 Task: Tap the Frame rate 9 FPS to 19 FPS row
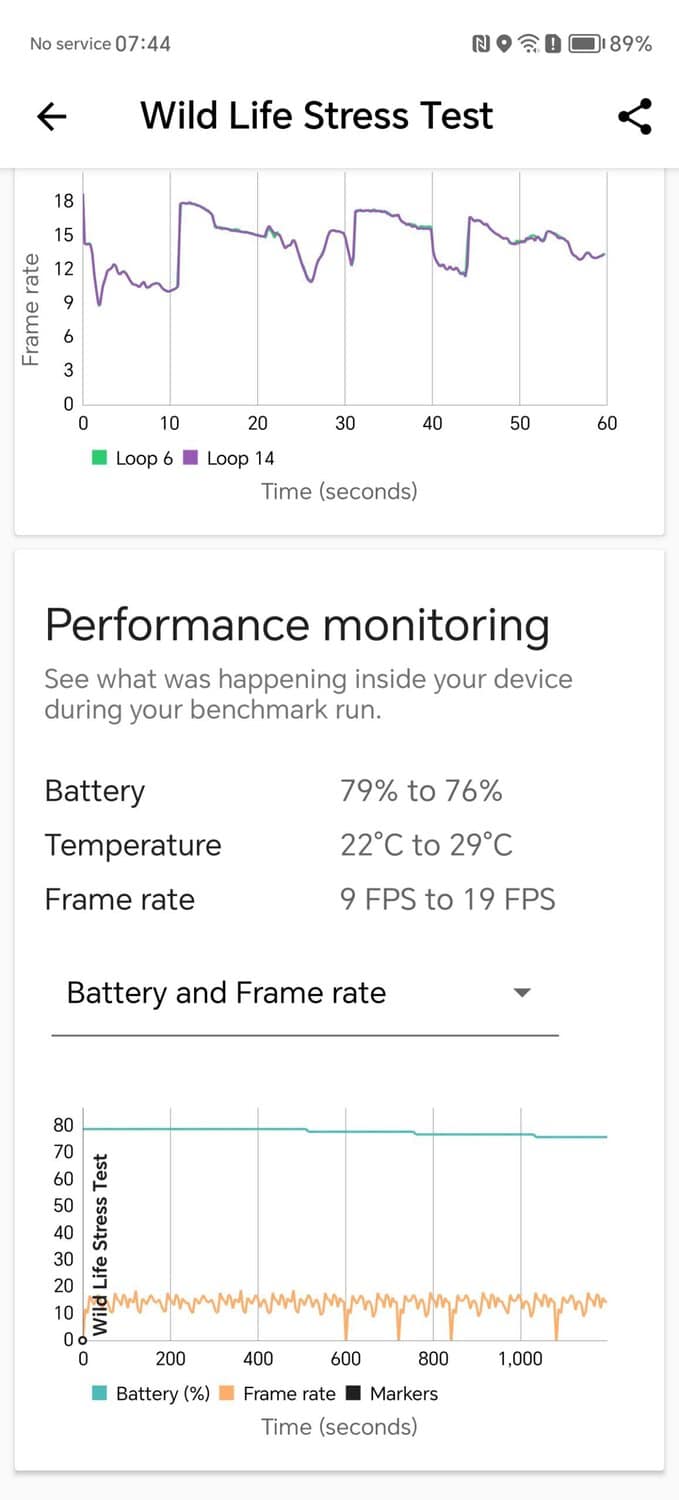pos(299,899)
